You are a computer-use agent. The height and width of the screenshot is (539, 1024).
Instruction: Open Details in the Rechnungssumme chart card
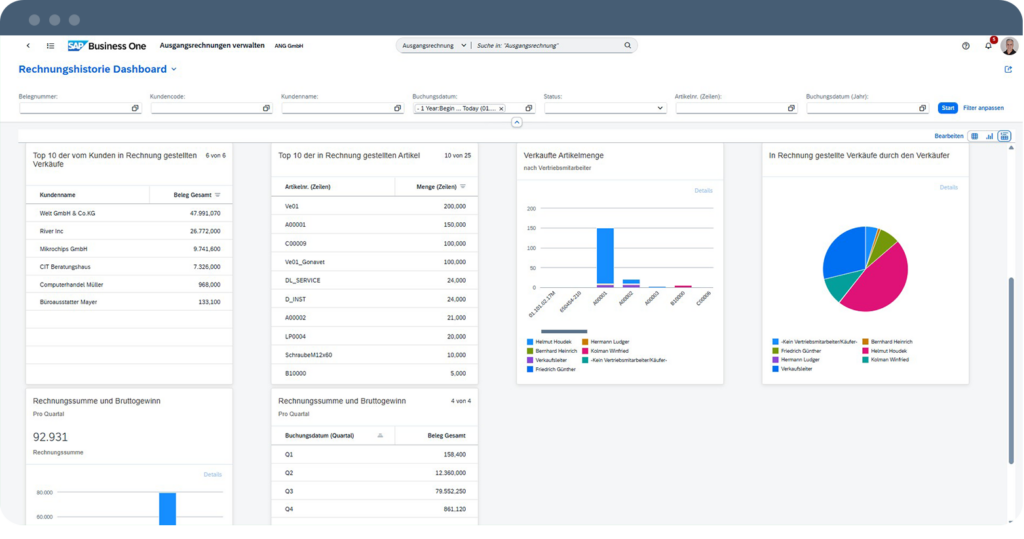(x=213, y=474)
